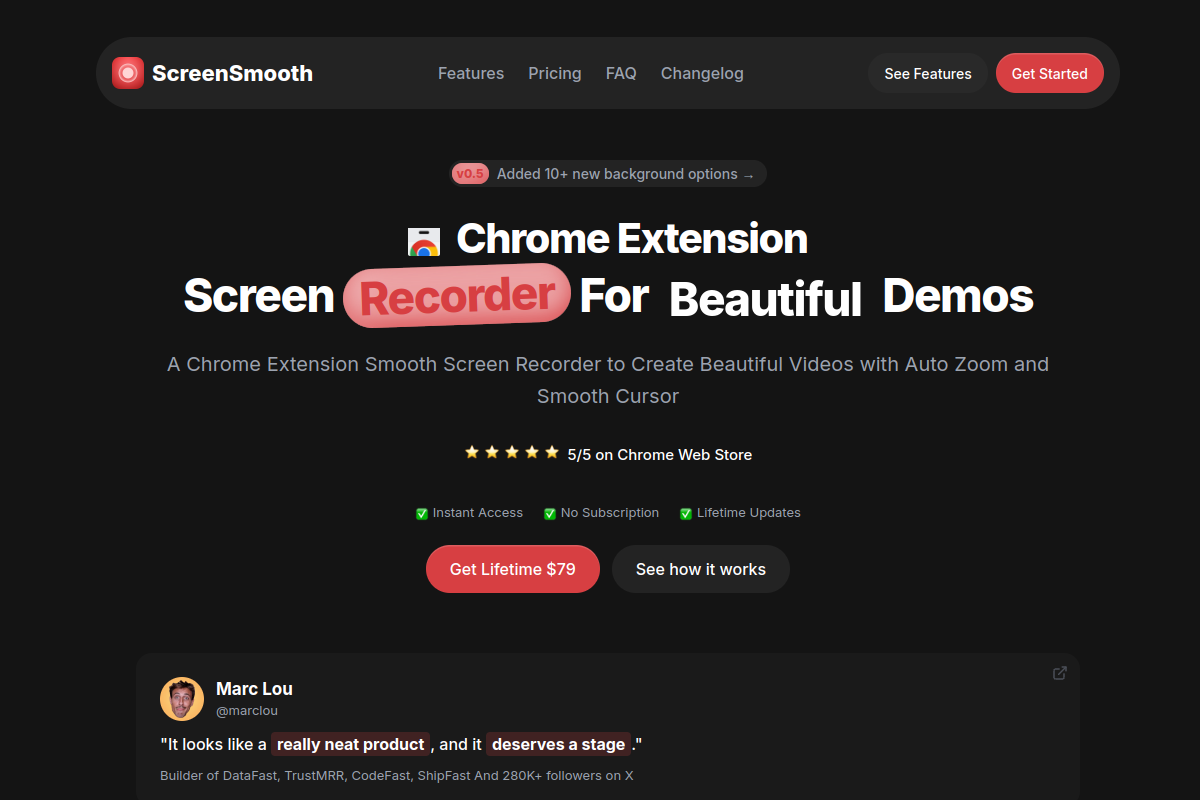1200x800 pixels.
Task: Click the Builder of DataFast, TrustMRR bio line
Action: (x=397, y=776)
